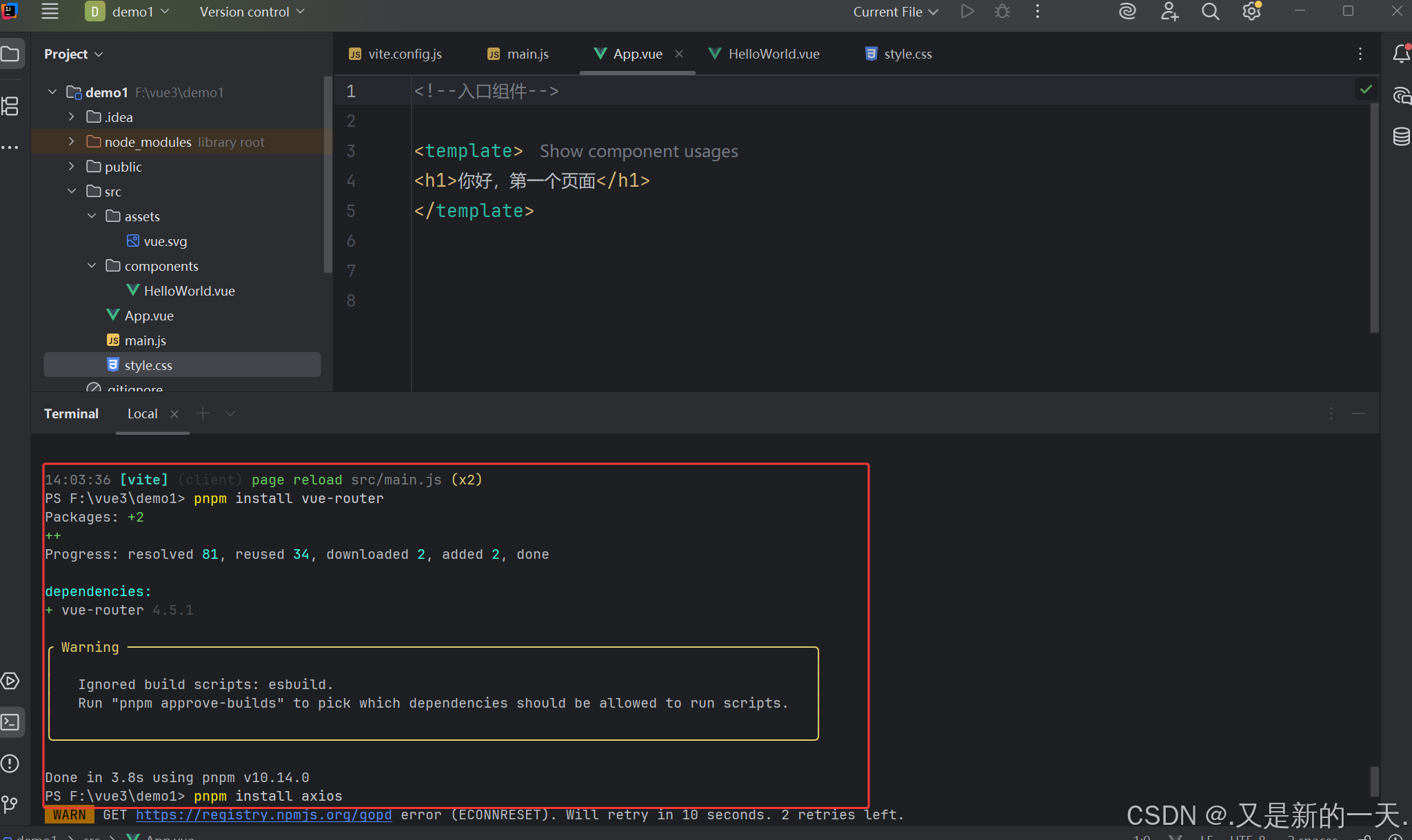Open the AI Assistant swirl icon in toolbar

[x=1127, y=12]
